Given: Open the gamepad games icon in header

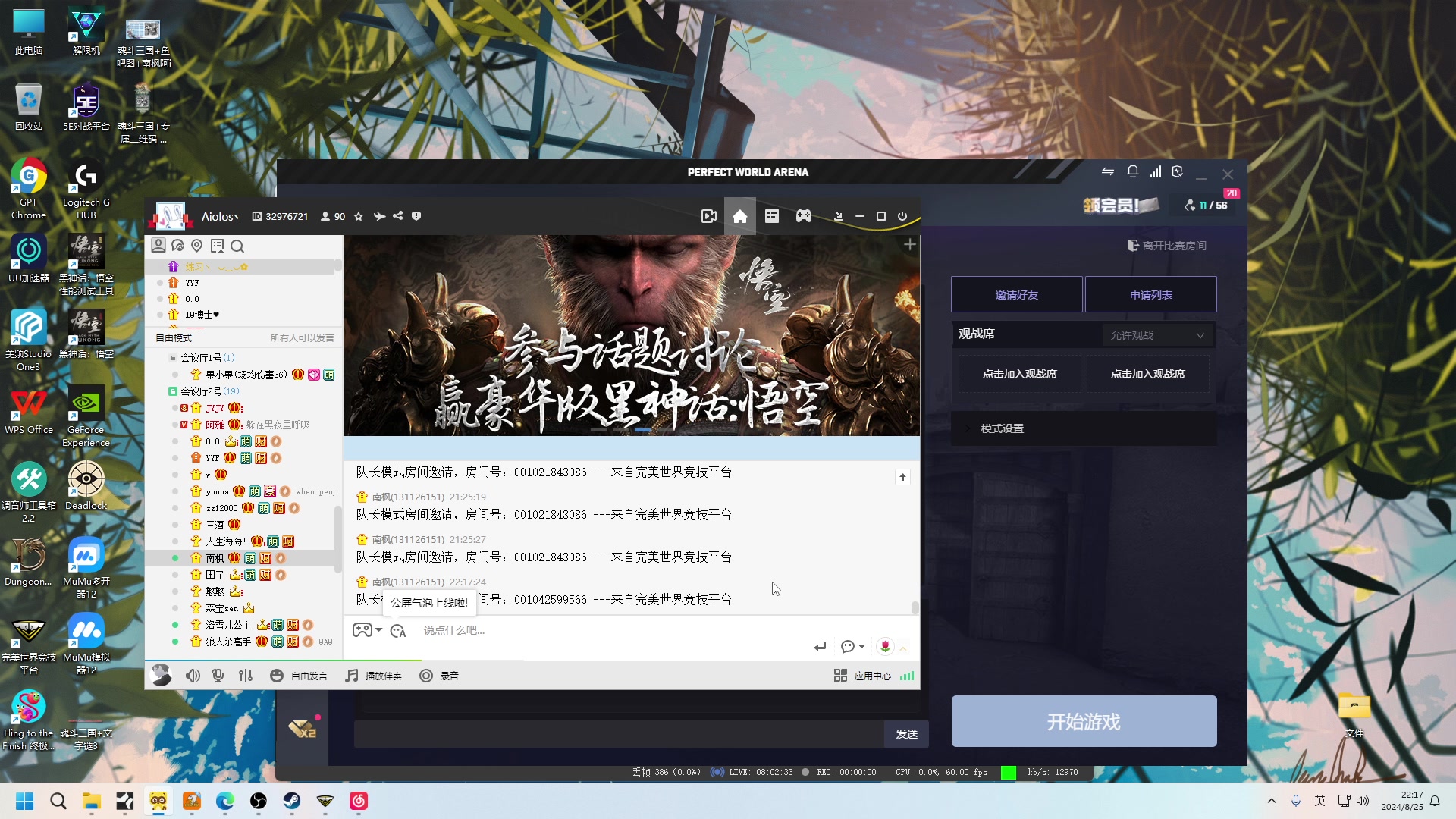Looking at the screenshot, I should [x=803, y=217].
